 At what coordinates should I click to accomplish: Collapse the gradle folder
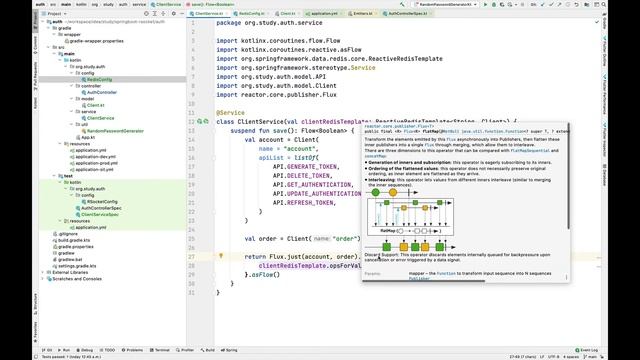[49, 28]
